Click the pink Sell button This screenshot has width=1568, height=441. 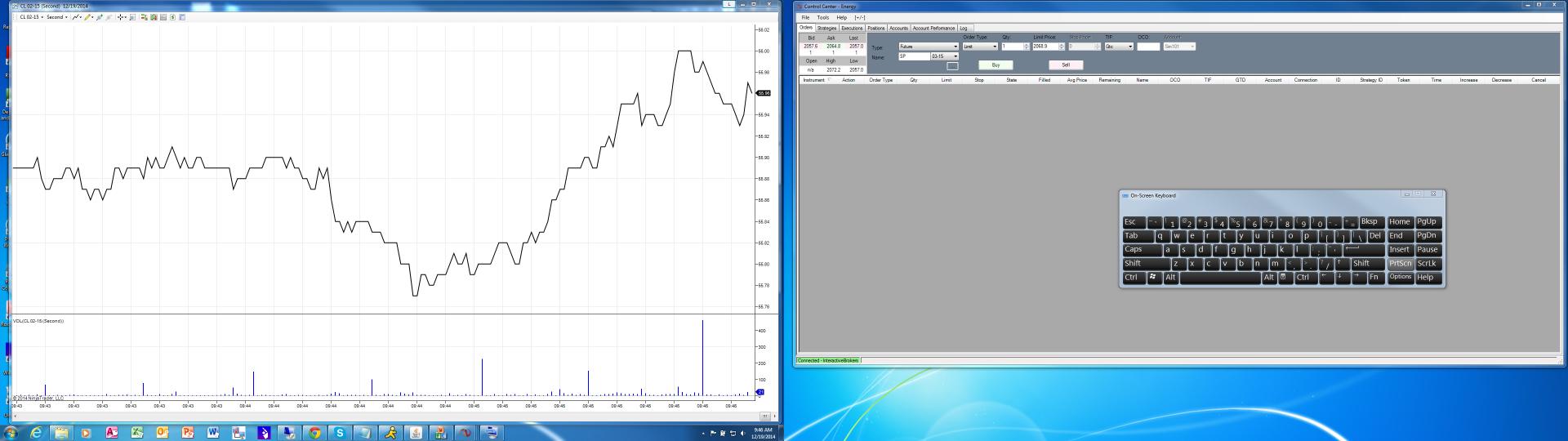[x=1066, y=65]
